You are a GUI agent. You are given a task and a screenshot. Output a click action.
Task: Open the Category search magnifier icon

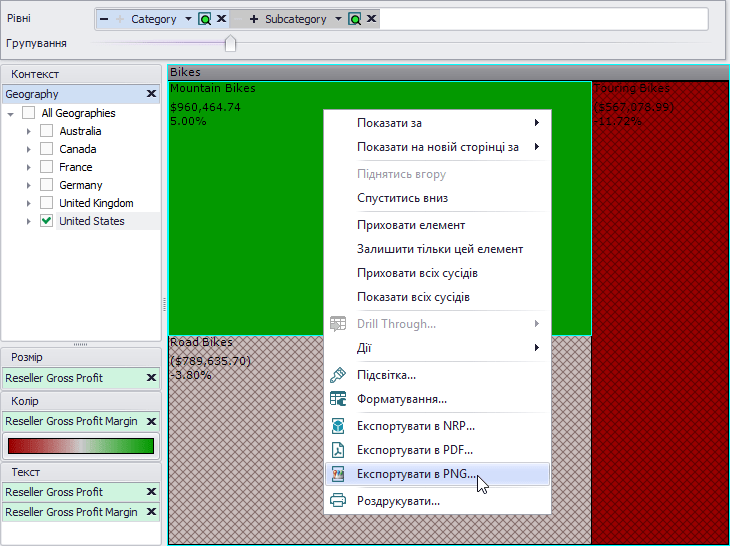coord(204,19)
